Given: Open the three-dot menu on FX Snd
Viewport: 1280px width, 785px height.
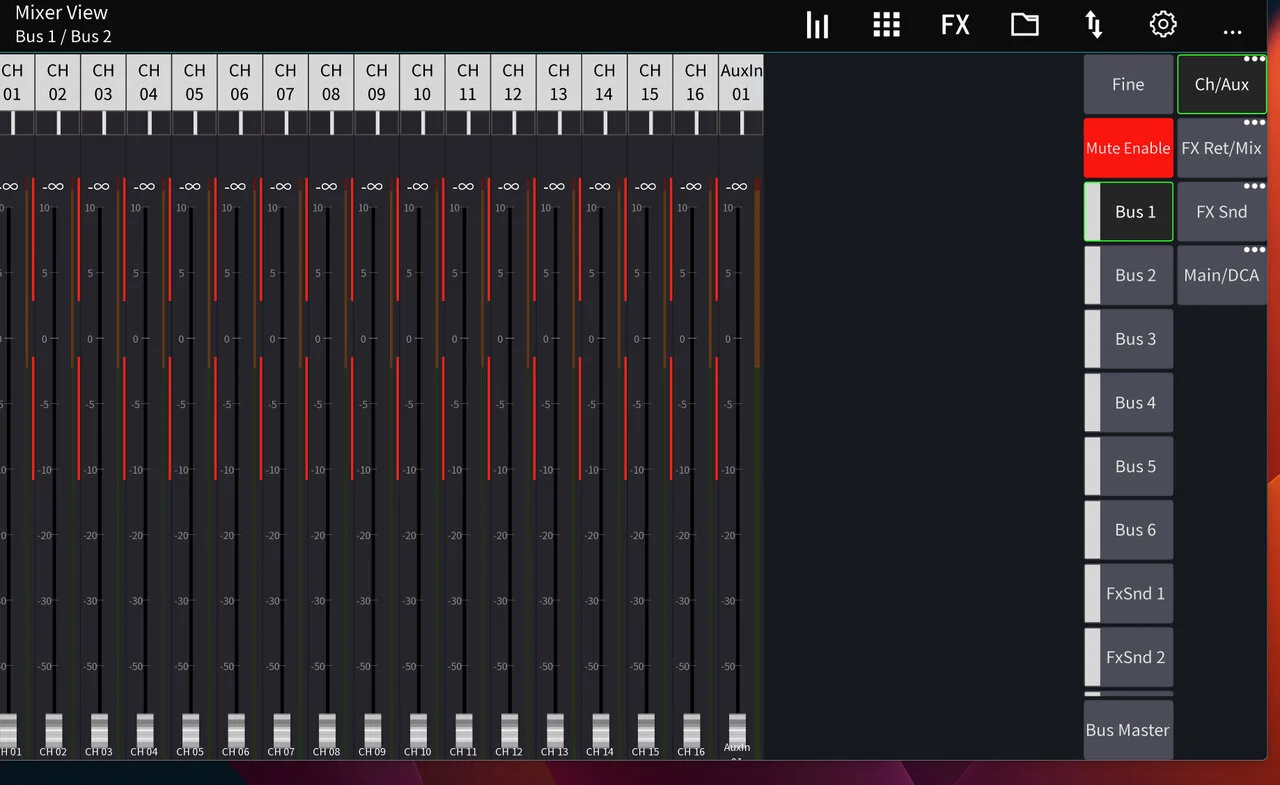Looking at the screenshot, I should click(1254, 187).
